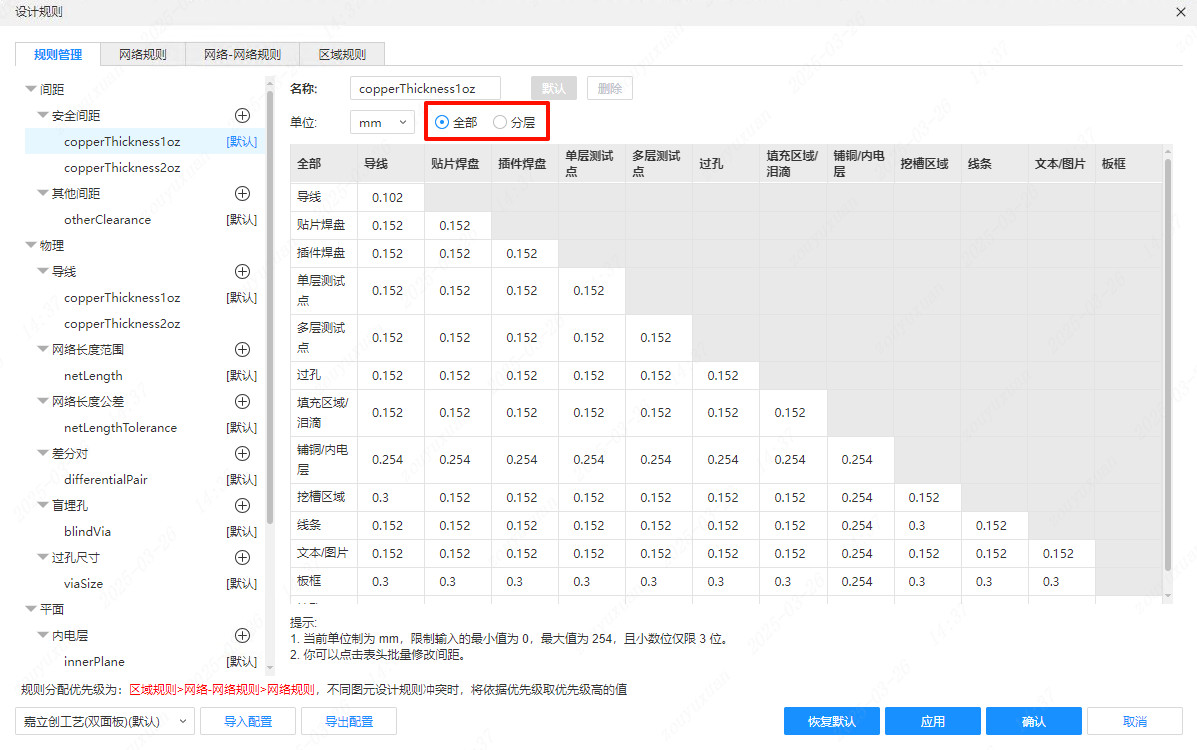The height and width of the screenshot is (750, 1197).
Task: Click the 导出配置 button
Action: tap(348, 720)
